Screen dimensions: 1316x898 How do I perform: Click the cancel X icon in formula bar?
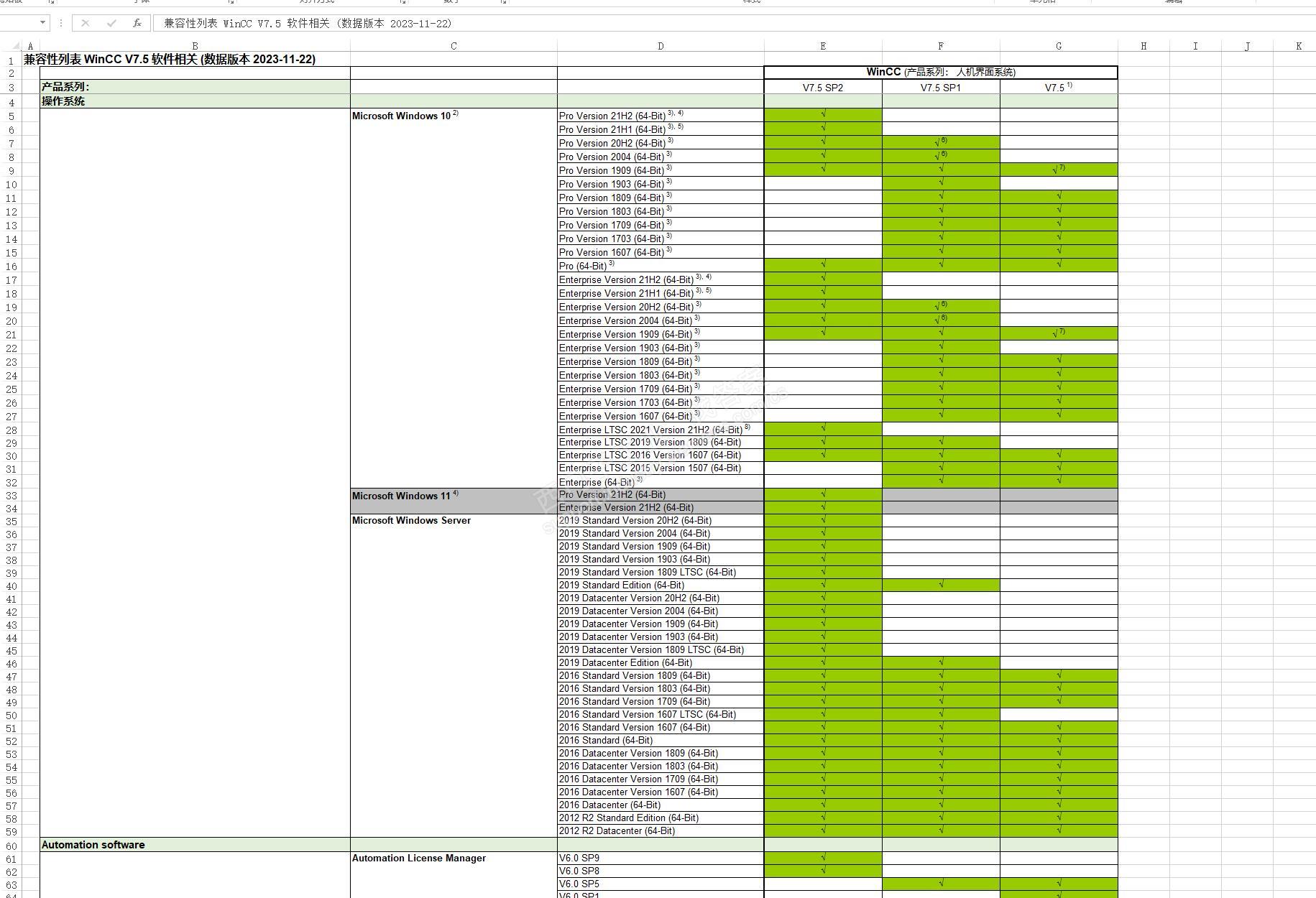click(x=86, y=23)
